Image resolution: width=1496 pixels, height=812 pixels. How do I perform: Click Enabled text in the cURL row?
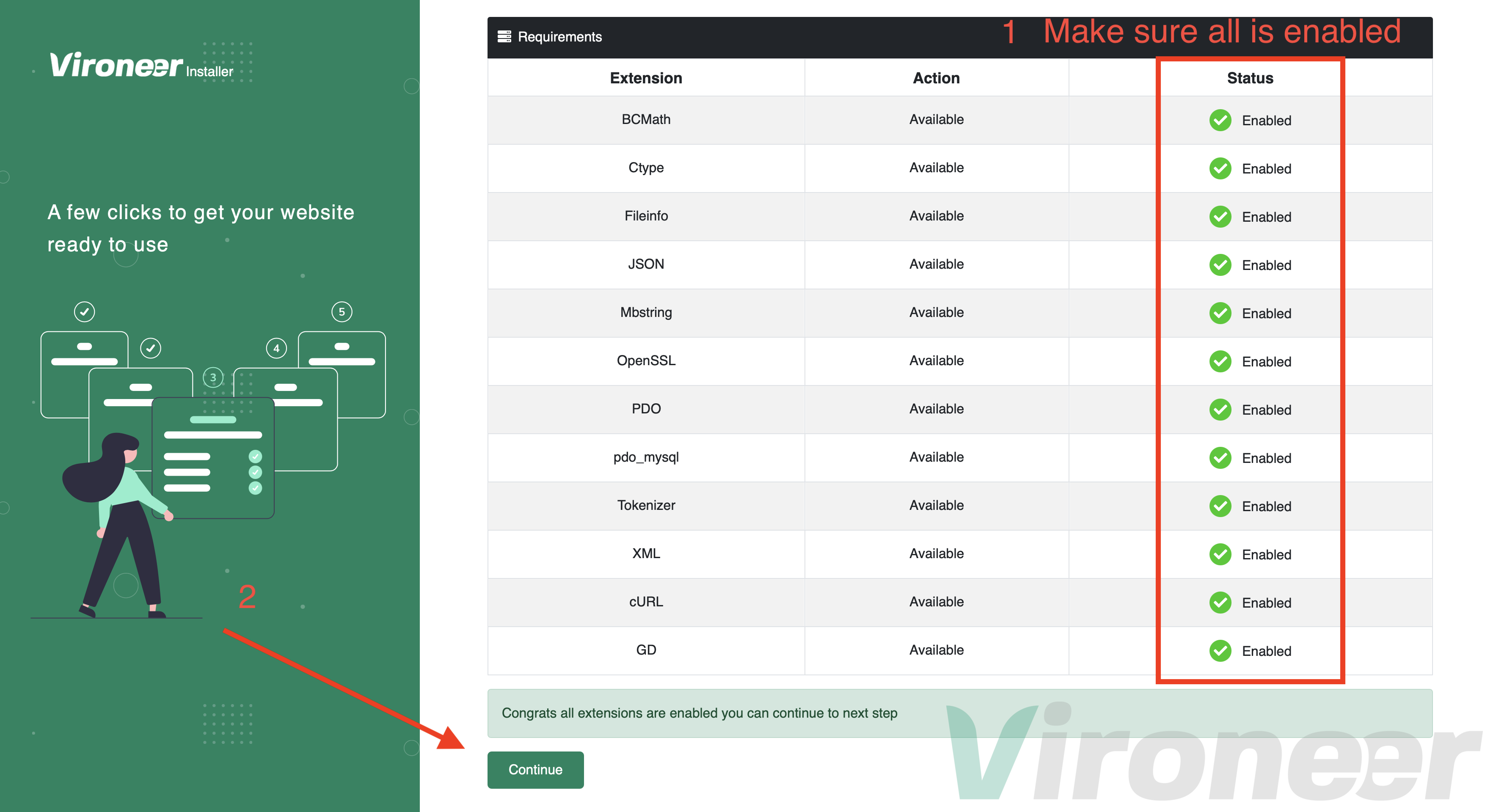point(1266,603)
